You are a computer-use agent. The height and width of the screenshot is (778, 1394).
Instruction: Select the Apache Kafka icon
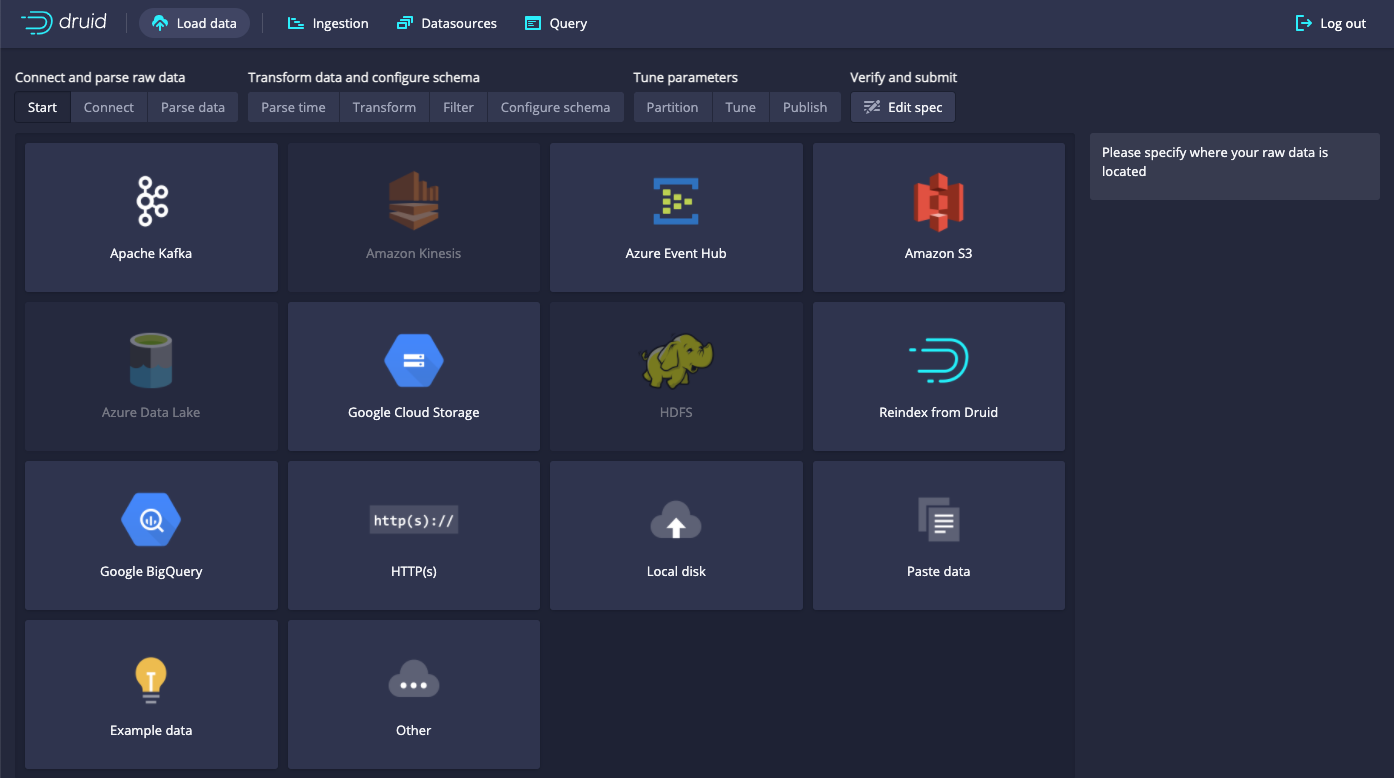(x=152, y=201)
